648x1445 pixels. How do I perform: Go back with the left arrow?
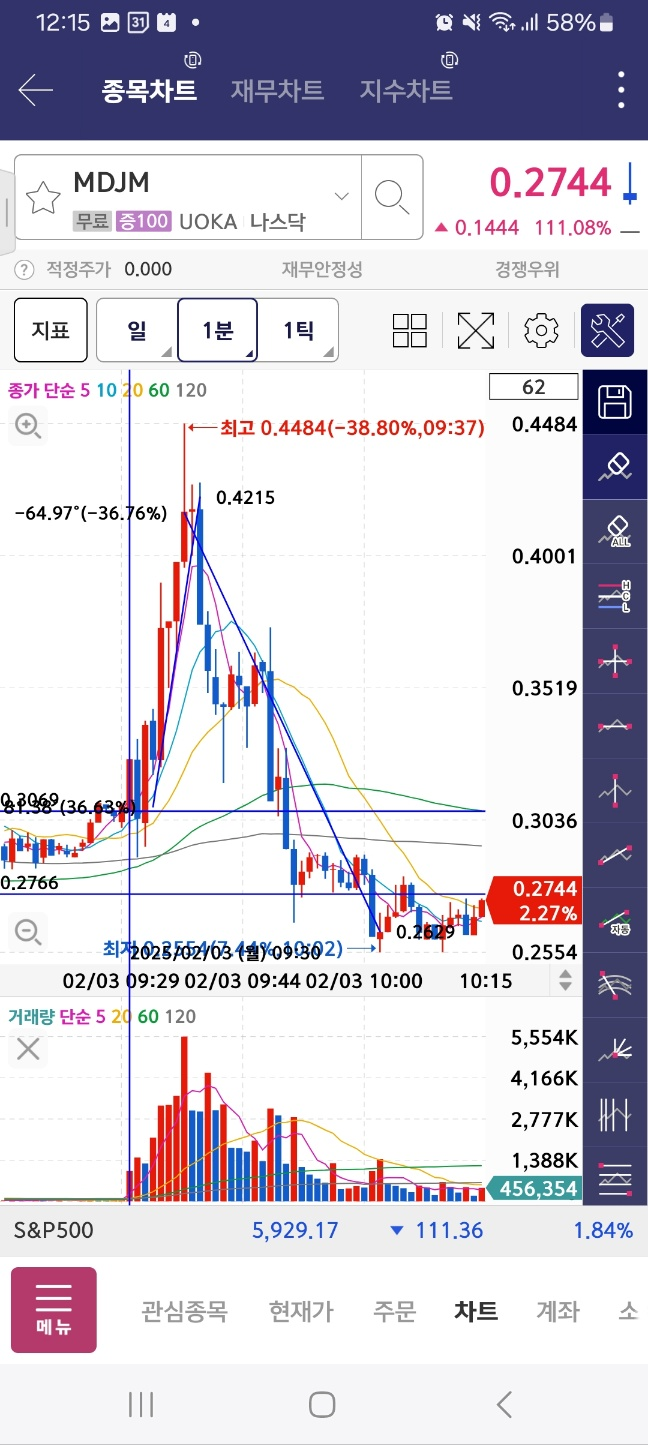tap(35, 91)
